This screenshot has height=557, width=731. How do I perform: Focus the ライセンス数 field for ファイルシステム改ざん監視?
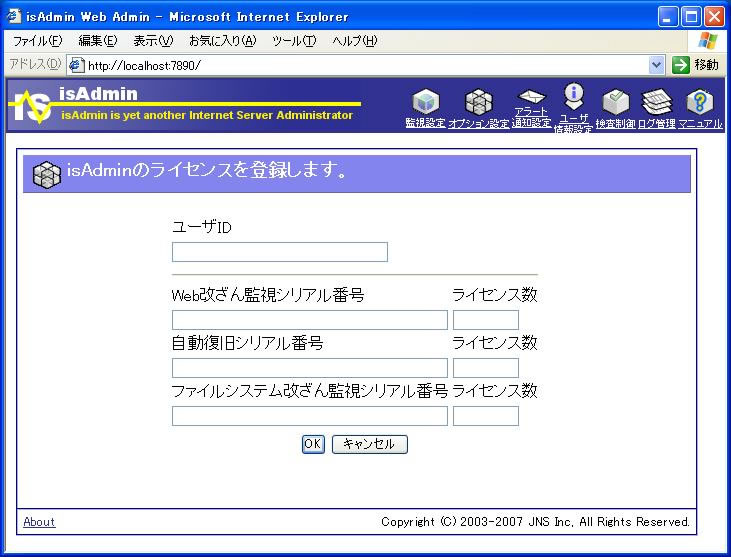click(x=485, y=416)
